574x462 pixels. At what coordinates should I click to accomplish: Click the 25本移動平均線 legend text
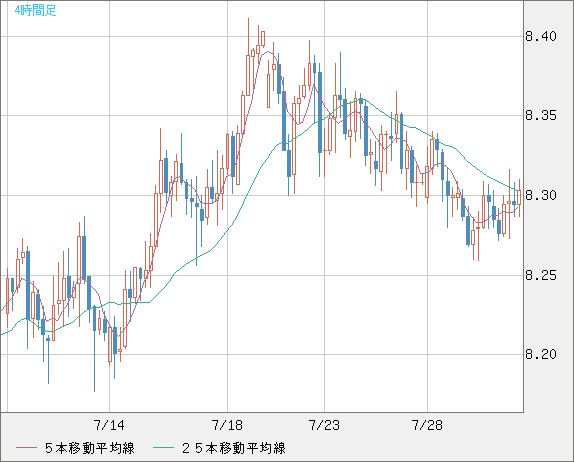click(234, 448)
